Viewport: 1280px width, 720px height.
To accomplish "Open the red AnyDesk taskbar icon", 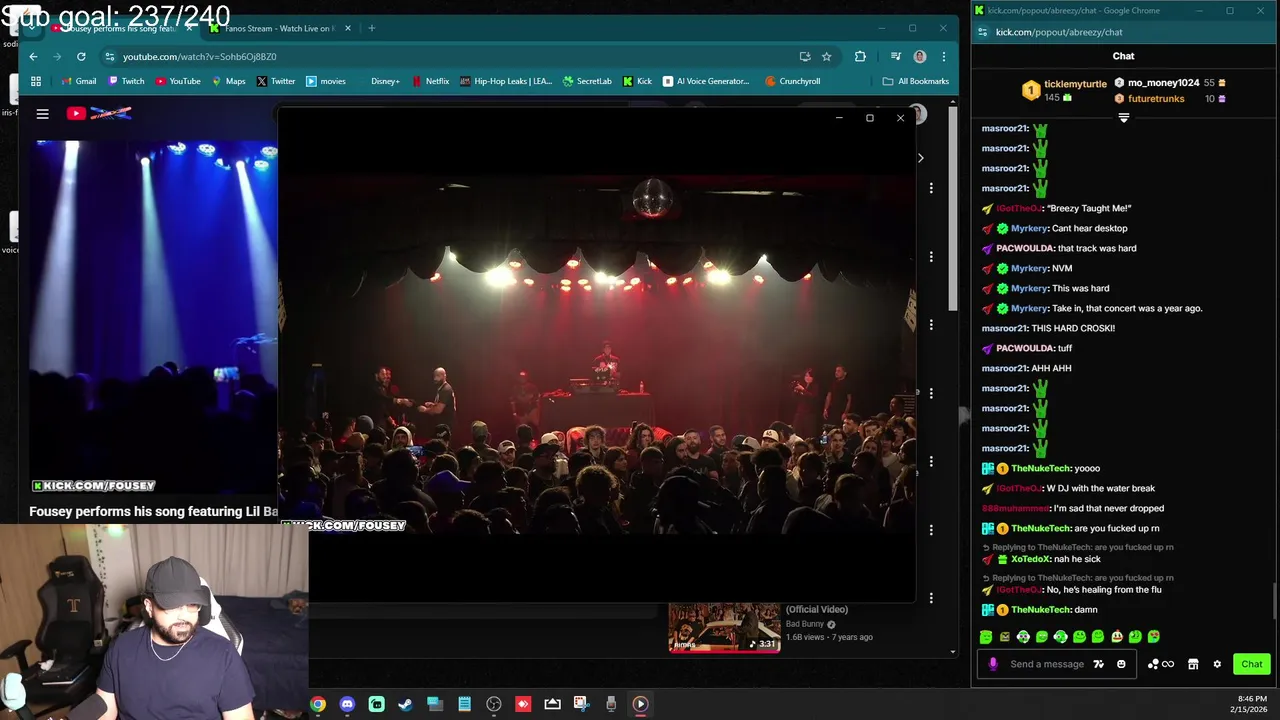I will point(523,704).
